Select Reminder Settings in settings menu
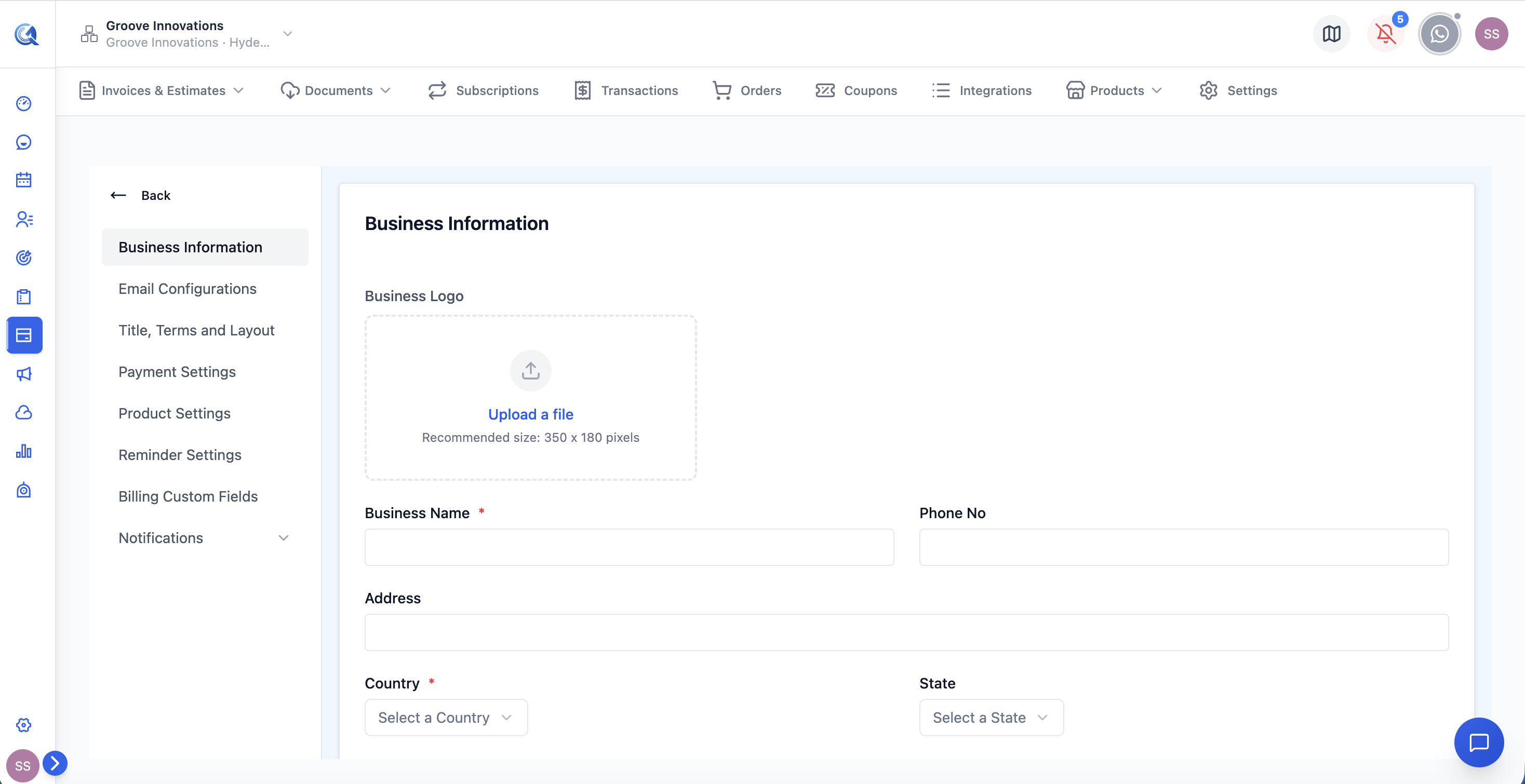Viewport: 1525px width, 784px height. click(x=180, y=455)
